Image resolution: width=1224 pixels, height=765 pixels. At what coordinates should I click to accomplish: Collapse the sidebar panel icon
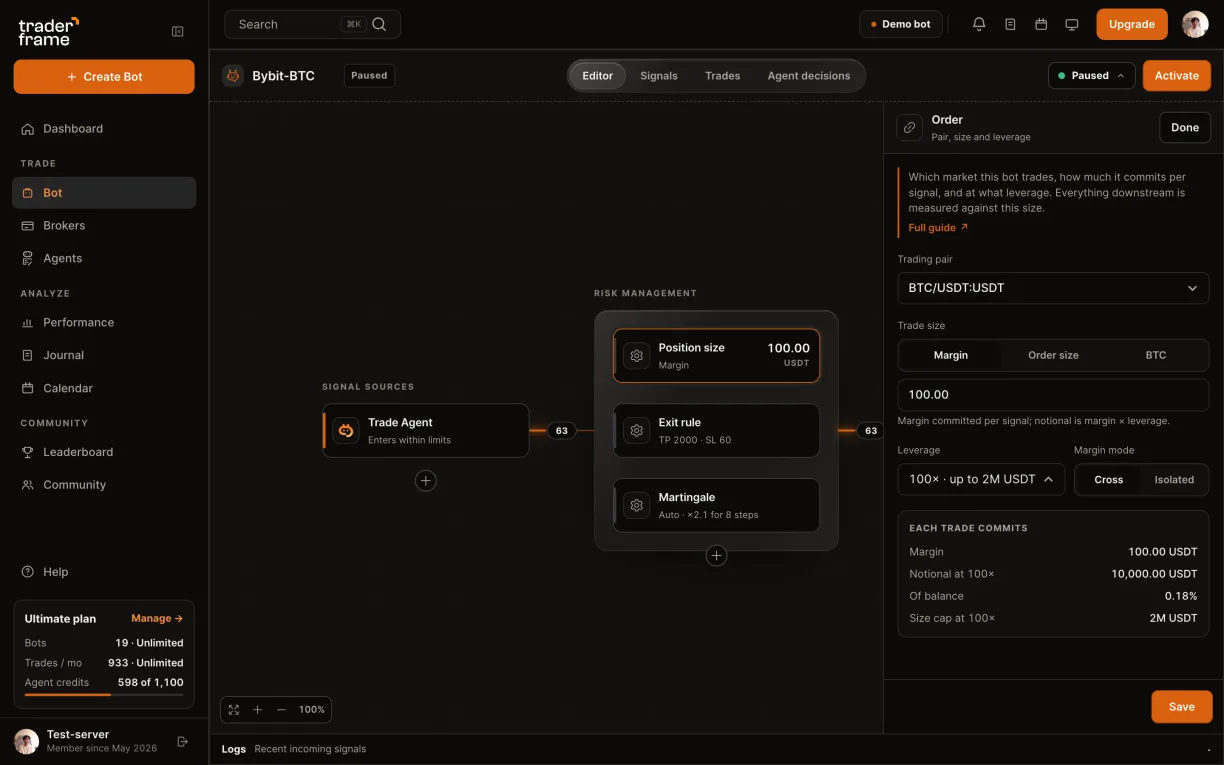178,31
